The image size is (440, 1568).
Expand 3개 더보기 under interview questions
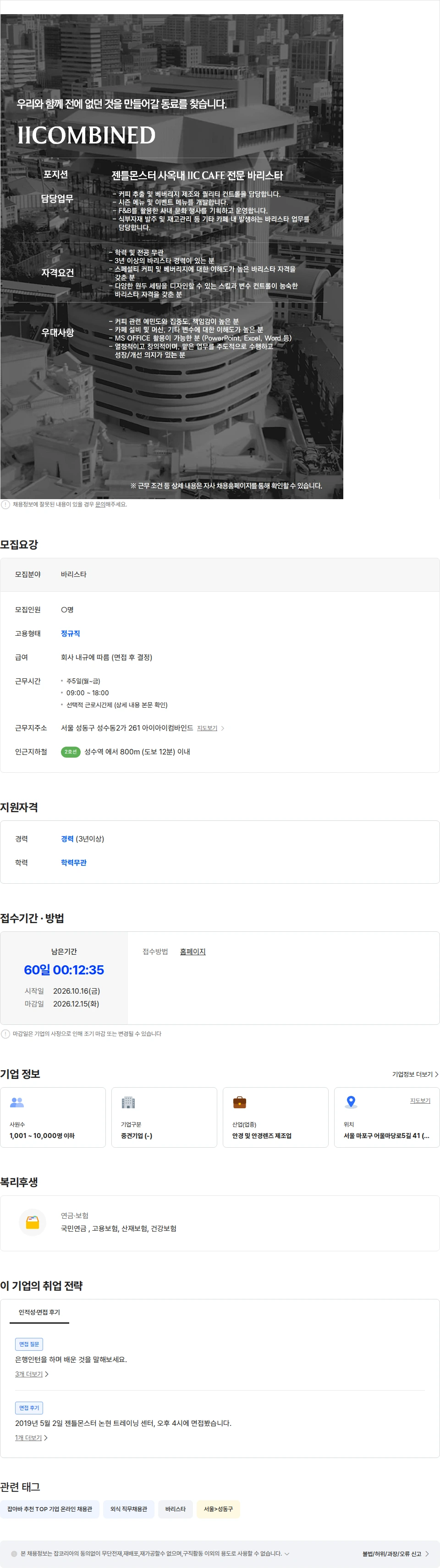pyautogui.click(x=32, y=1374)
